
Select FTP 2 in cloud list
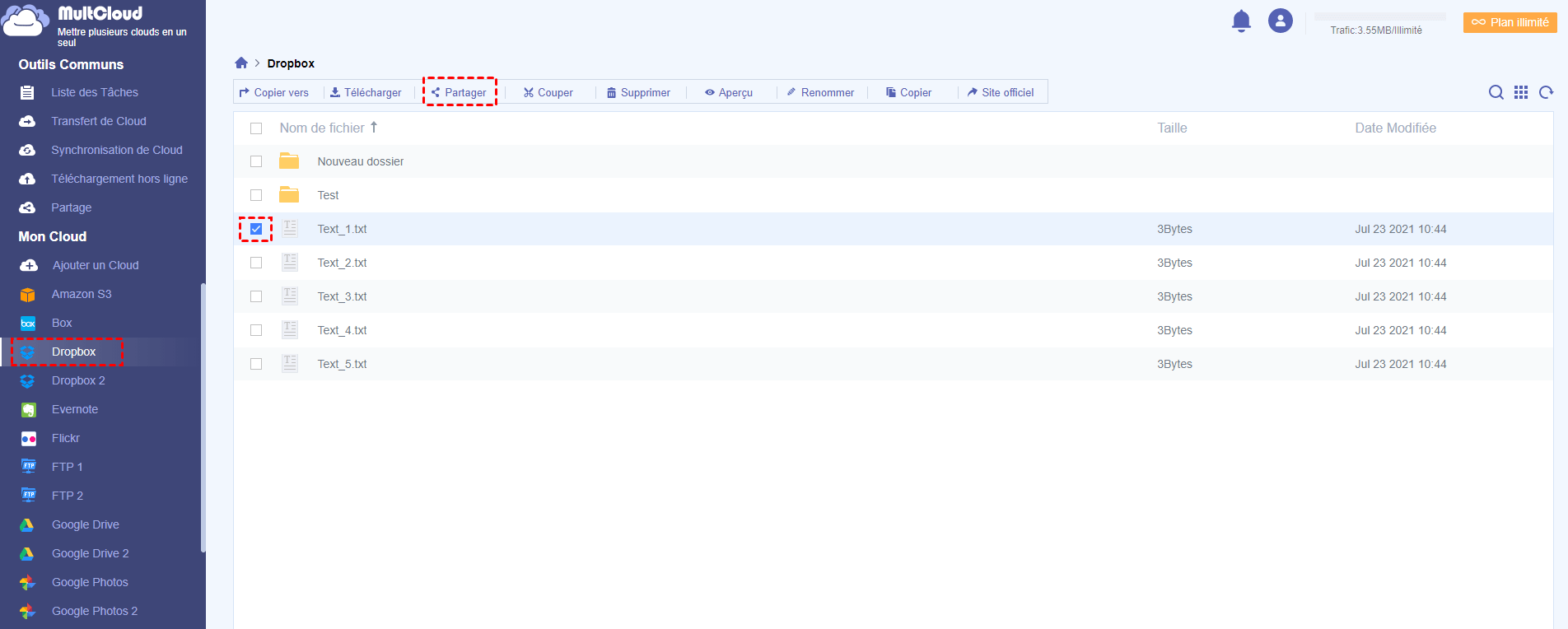(68, 496)
